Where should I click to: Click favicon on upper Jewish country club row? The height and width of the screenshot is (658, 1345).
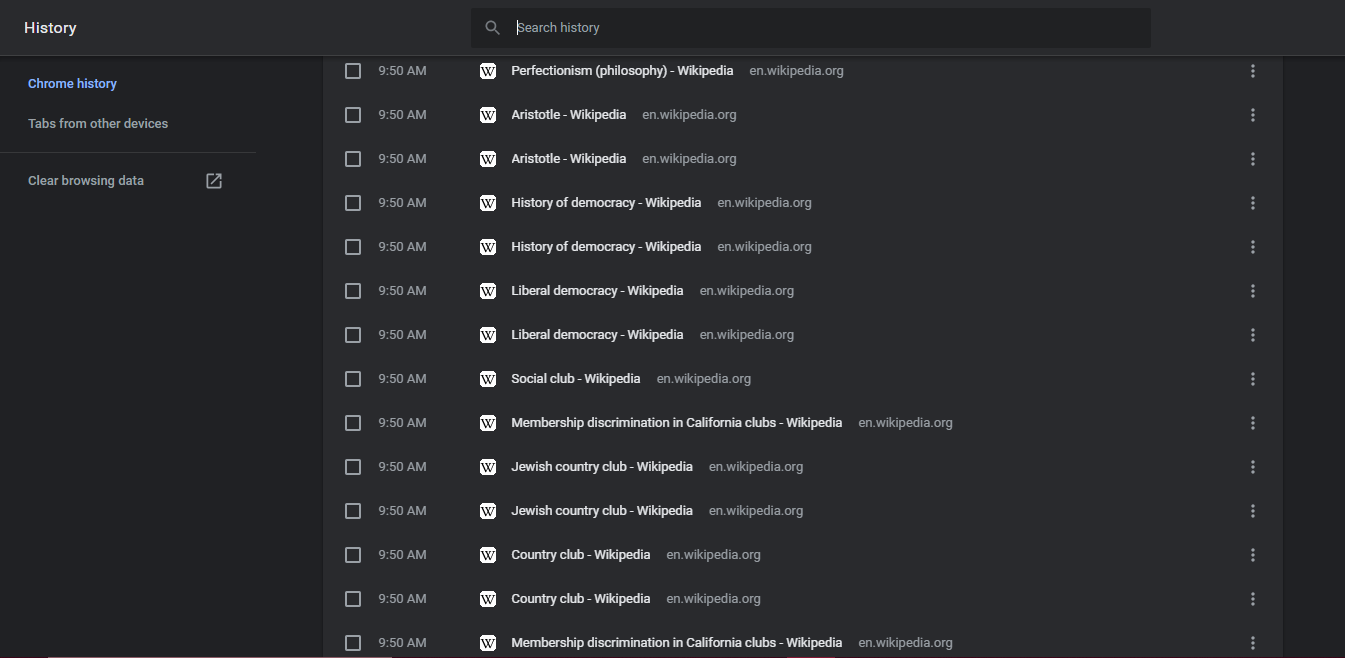[488, 467]
